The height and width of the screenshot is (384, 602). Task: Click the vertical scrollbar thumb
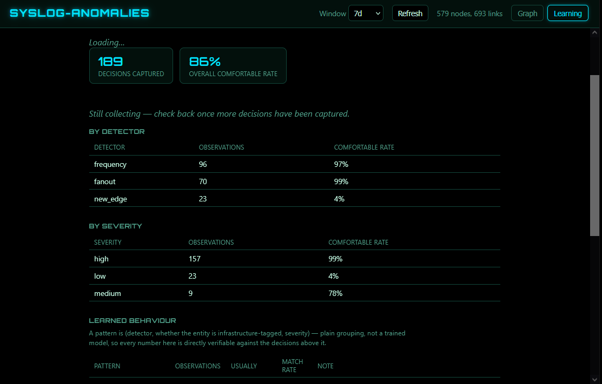(x=594, y=156)
